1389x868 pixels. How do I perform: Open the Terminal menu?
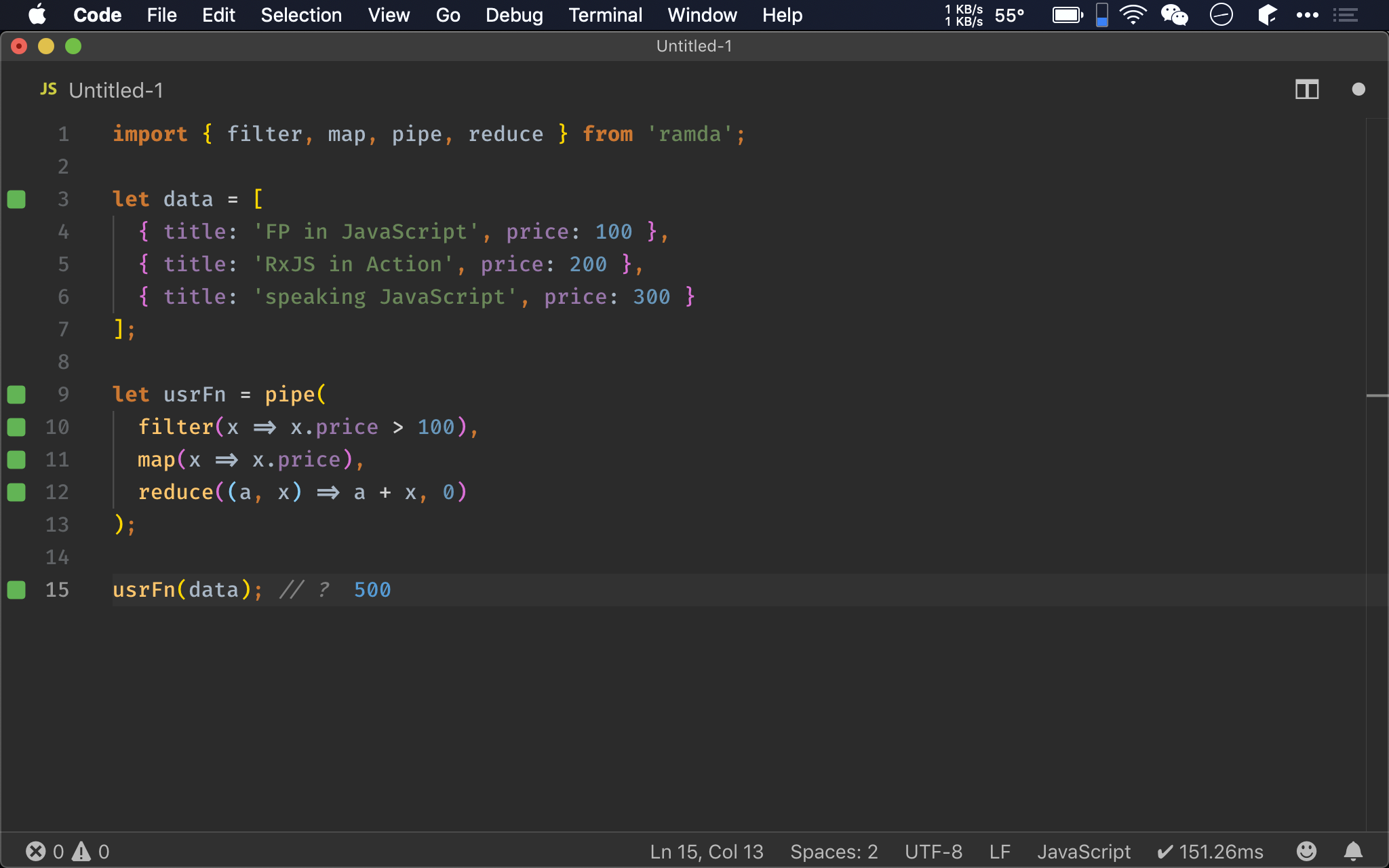605,15
